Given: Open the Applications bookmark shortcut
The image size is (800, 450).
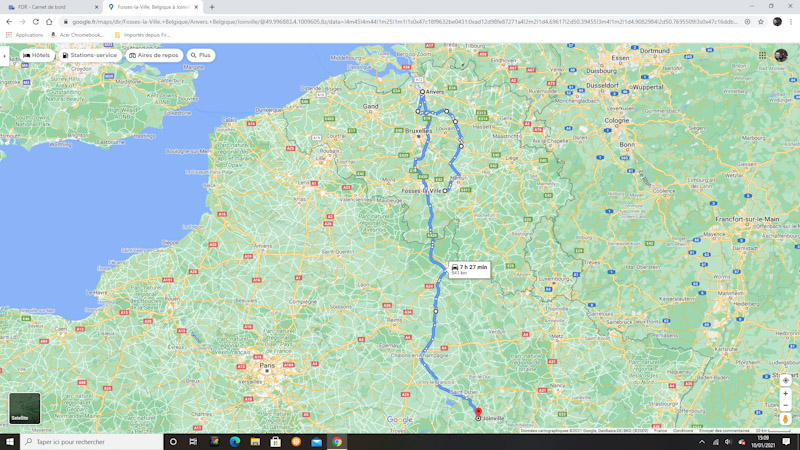Looking at the screenshot, I should [24, 35].
